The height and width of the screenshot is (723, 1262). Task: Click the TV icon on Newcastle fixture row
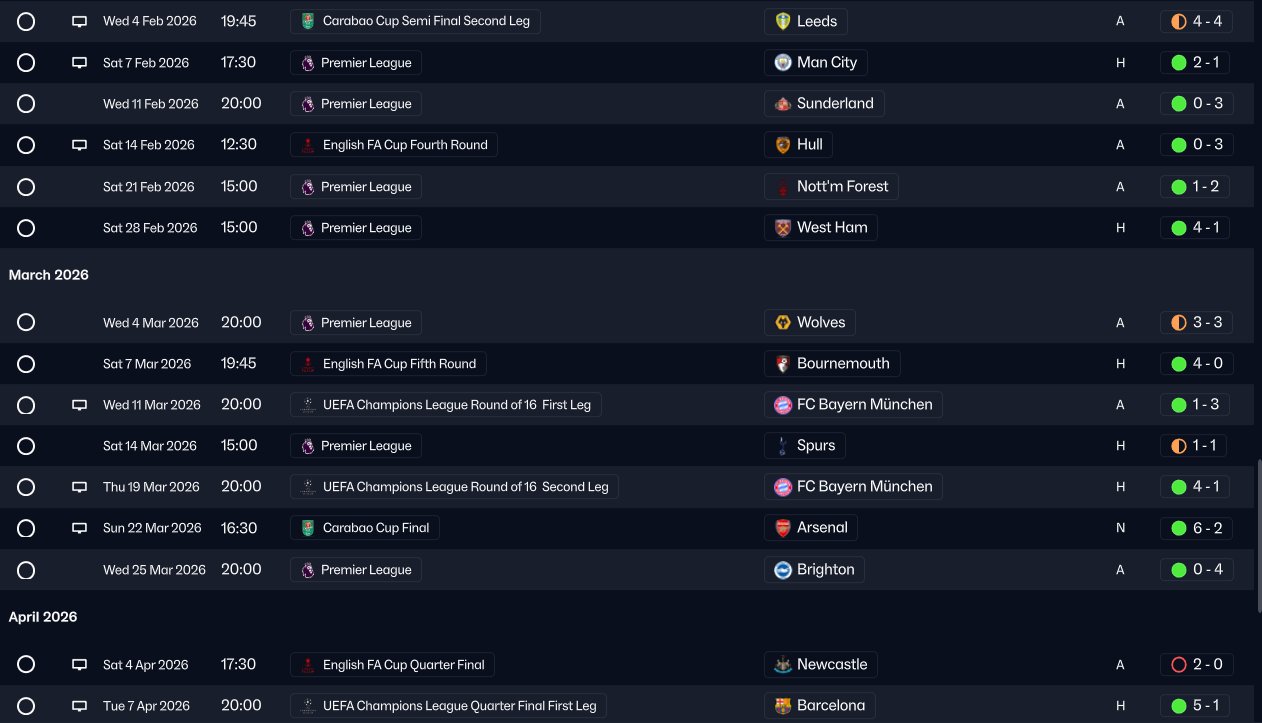(80, 665)
